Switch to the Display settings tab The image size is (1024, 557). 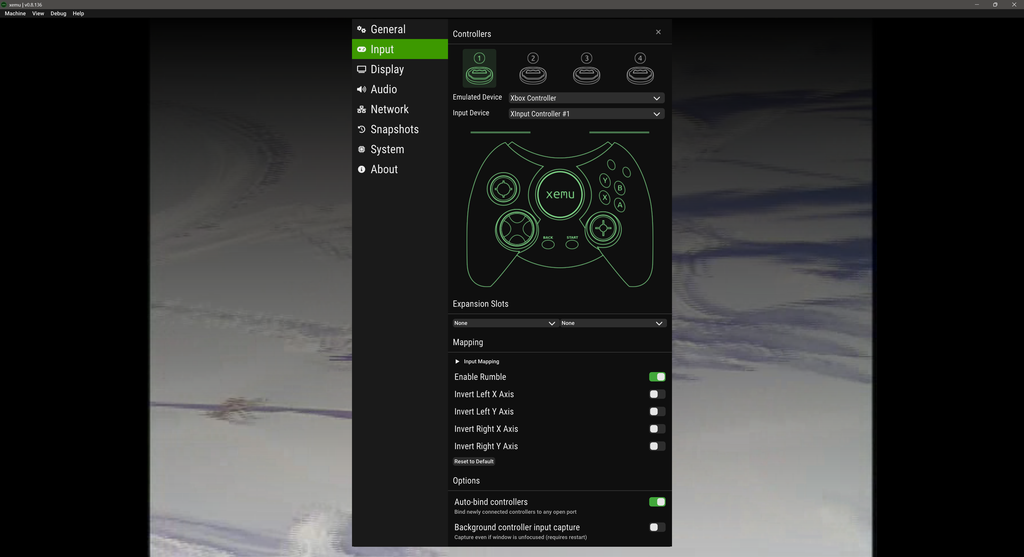coord(400,69)
